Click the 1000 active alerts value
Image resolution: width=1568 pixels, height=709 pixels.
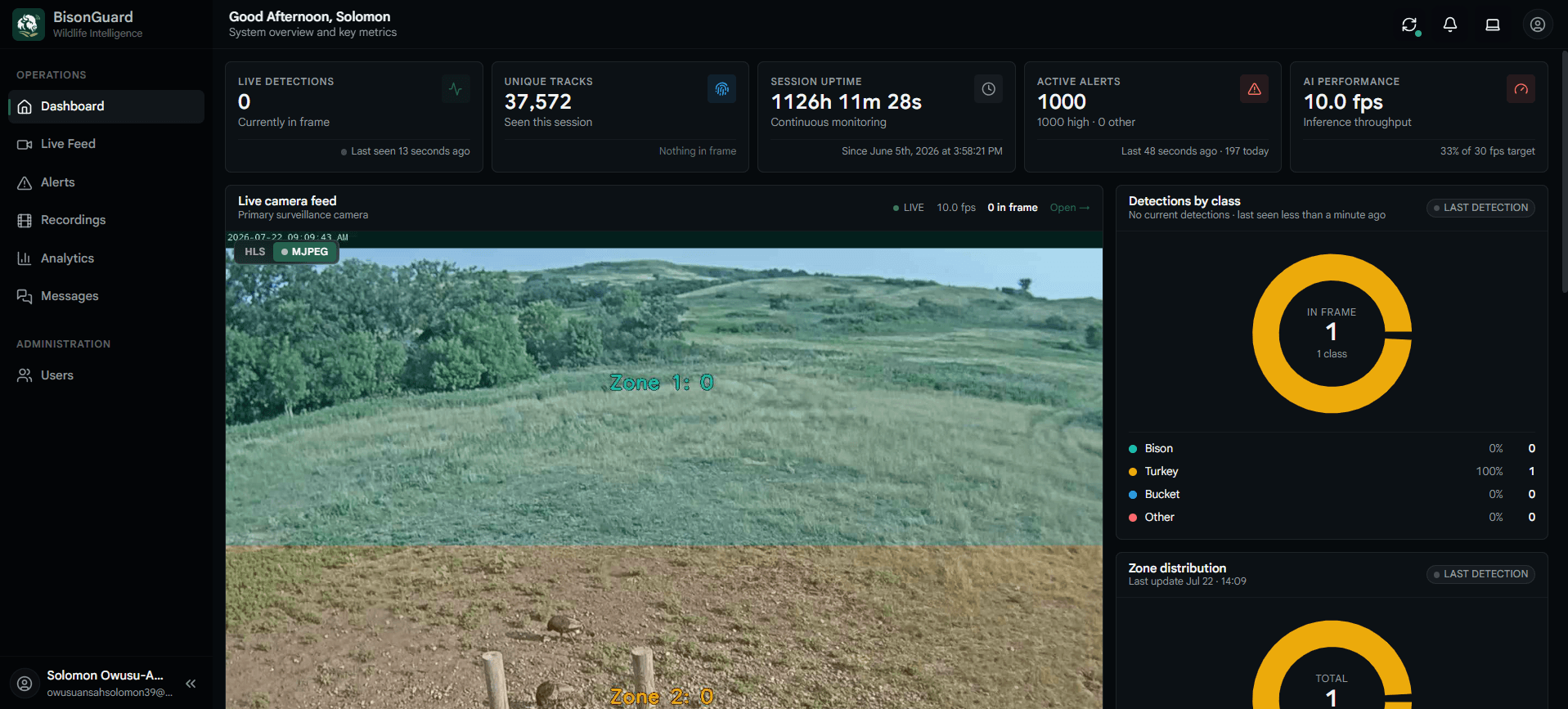[x=1062, y=101]
